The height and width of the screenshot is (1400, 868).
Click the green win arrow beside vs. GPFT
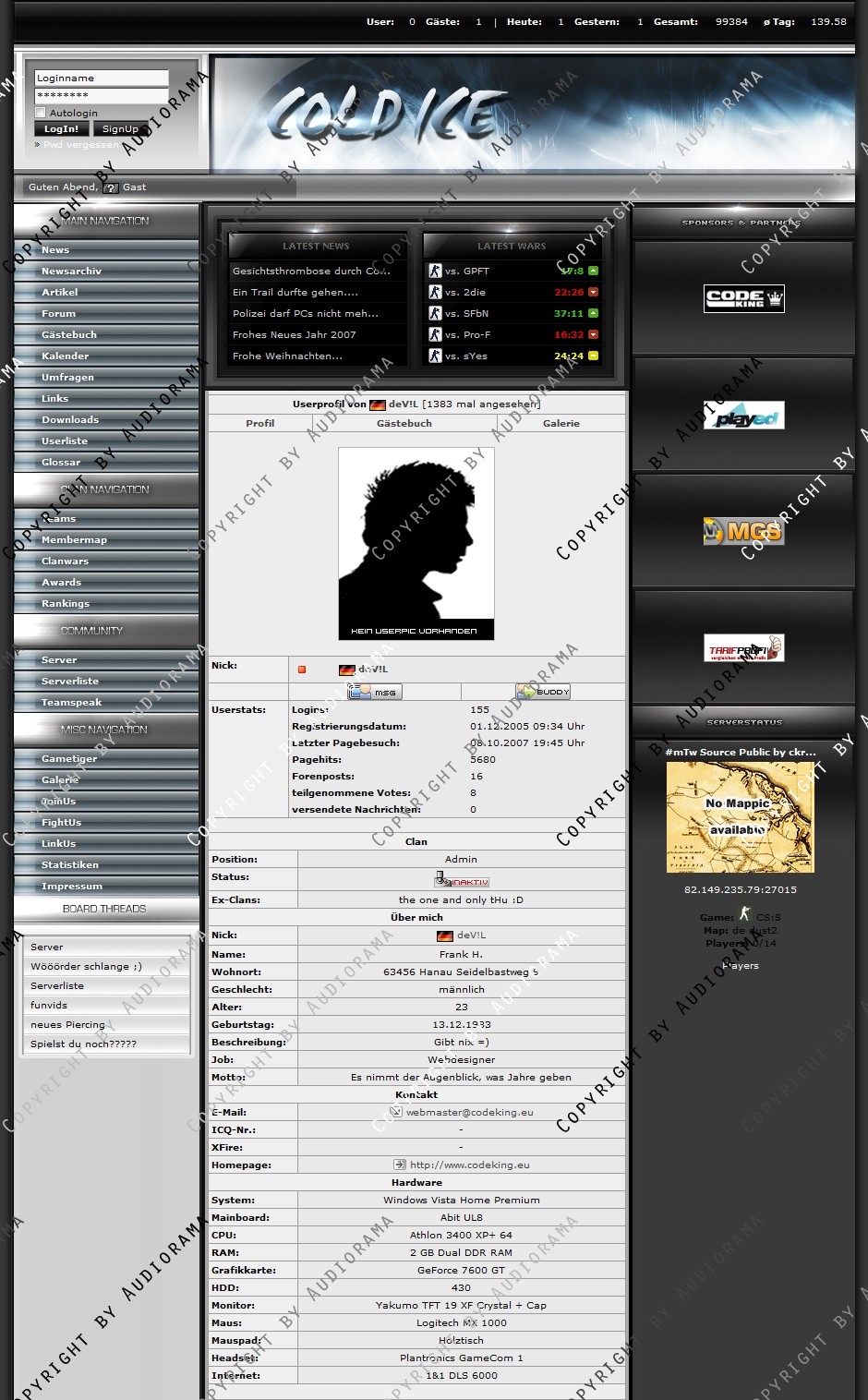pyautogui.click(x=593, y=271)
